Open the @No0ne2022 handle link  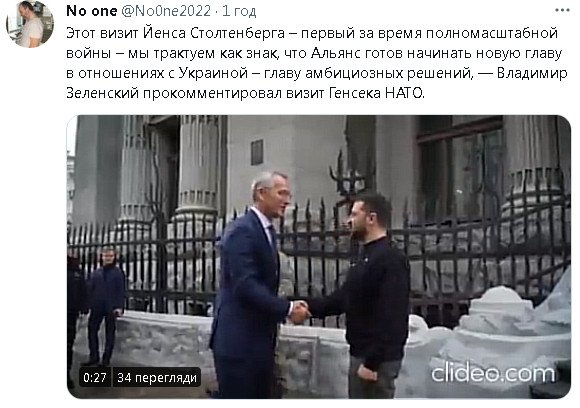[166, 11]
